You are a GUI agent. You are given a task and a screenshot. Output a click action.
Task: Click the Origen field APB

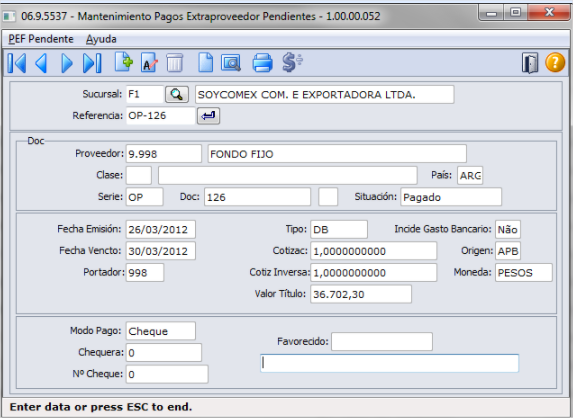tap(508, 251)
